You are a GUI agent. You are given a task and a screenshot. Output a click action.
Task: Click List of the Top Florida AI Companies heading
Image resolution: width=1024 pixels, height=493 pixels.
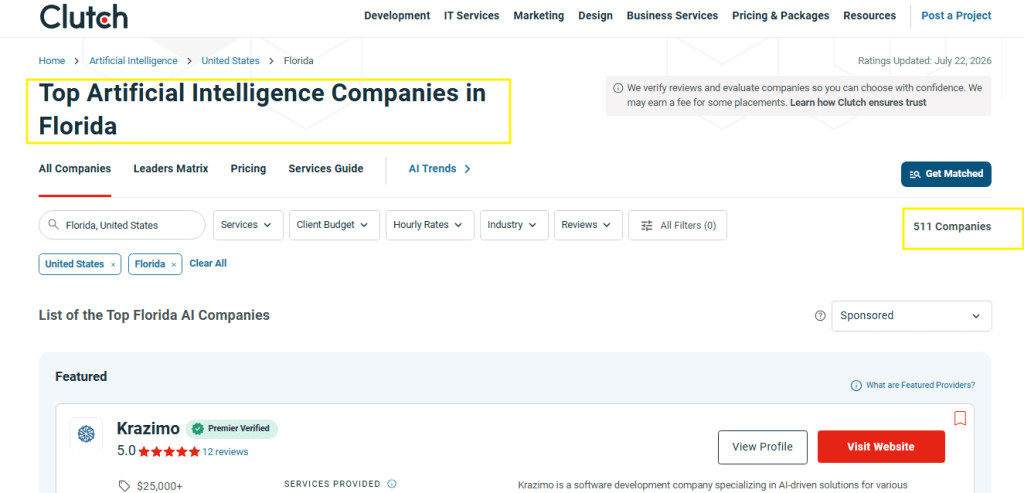coord(154,315)
